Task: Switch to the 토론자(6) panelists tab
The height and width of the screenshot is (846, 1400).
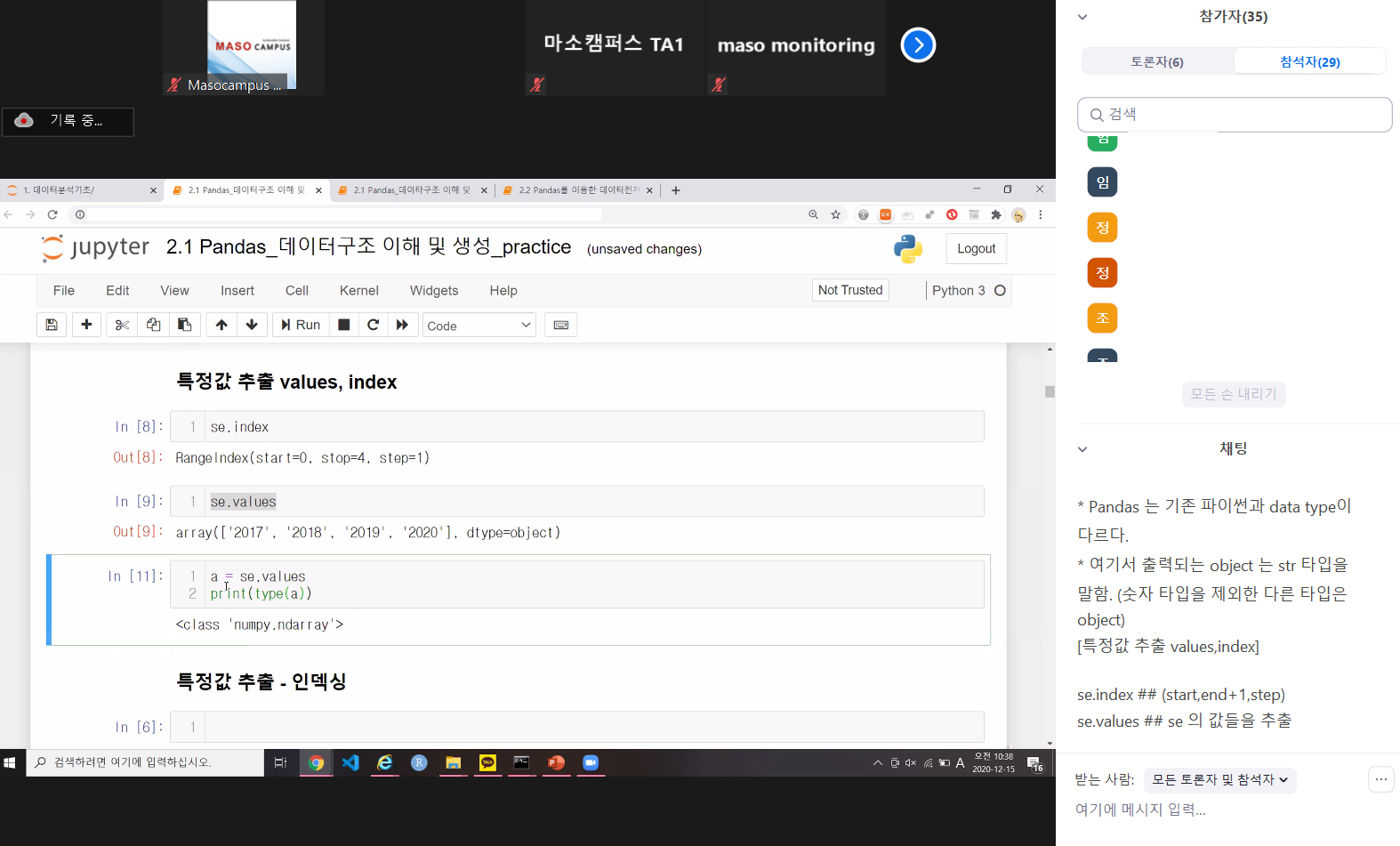Action: pyautogui.click(x=1156, y=61)
